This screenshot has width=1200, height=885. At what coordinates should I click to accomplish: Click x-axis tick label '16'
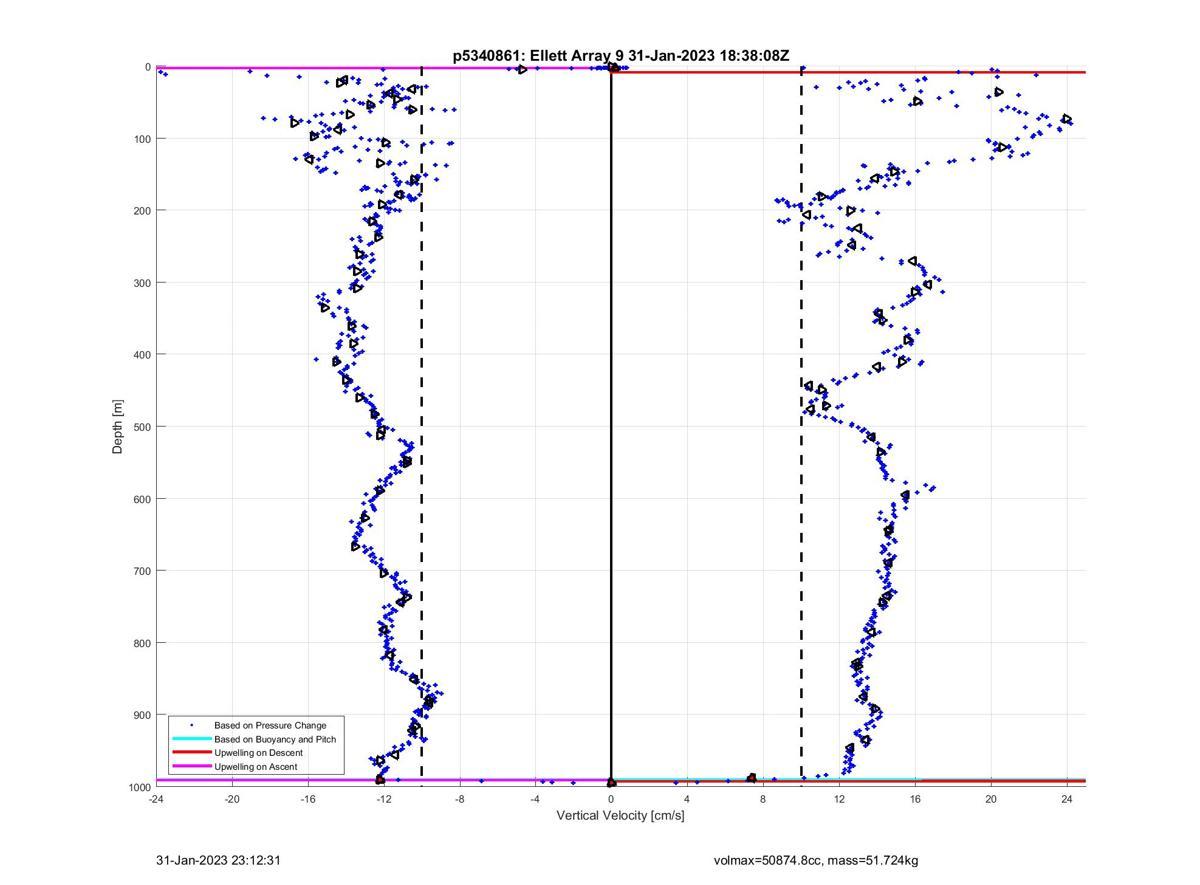915,799
